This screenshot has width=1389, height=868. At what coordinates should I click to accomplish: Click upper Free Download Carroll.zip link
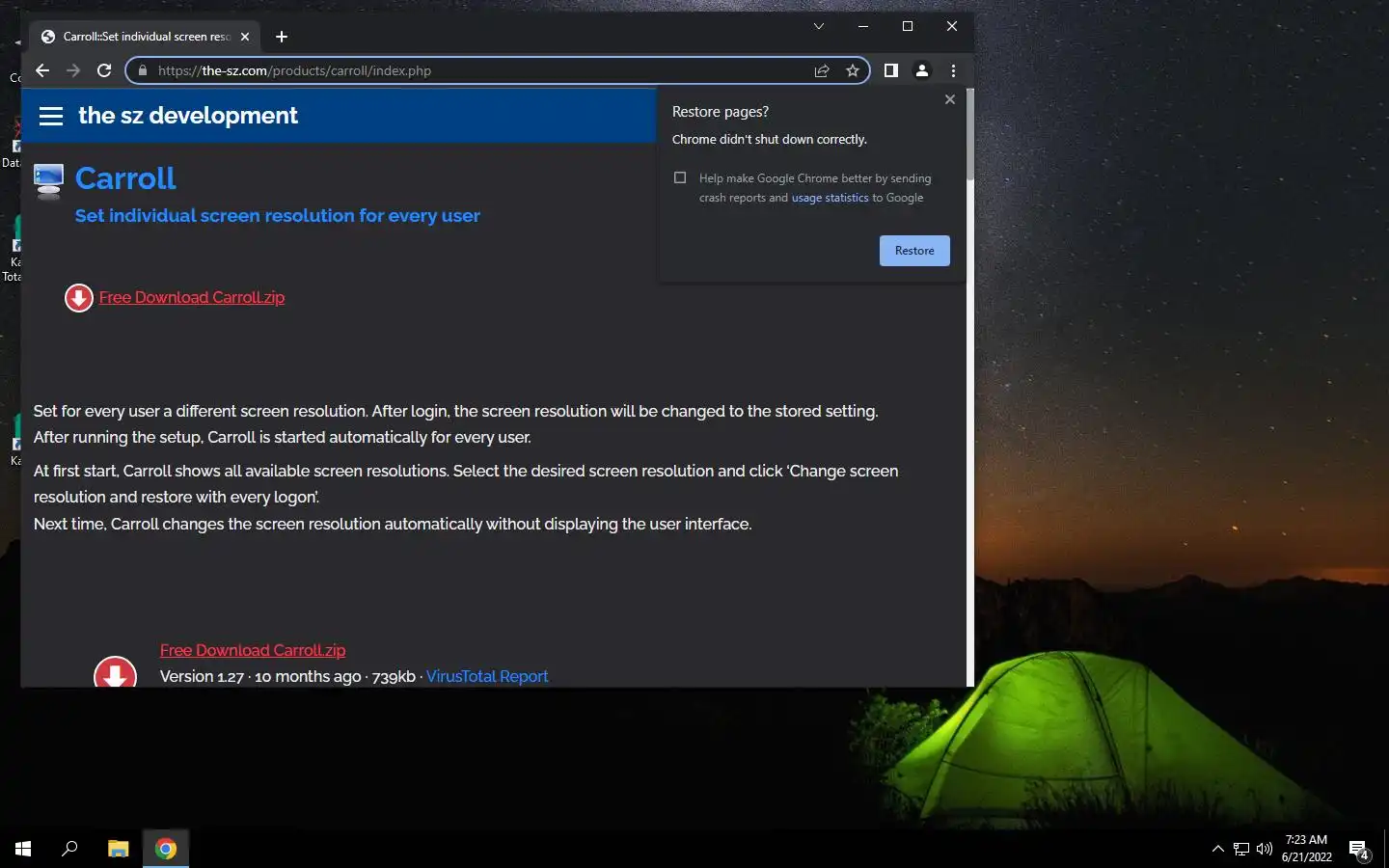pyautogui.click(x=192, y=297)
